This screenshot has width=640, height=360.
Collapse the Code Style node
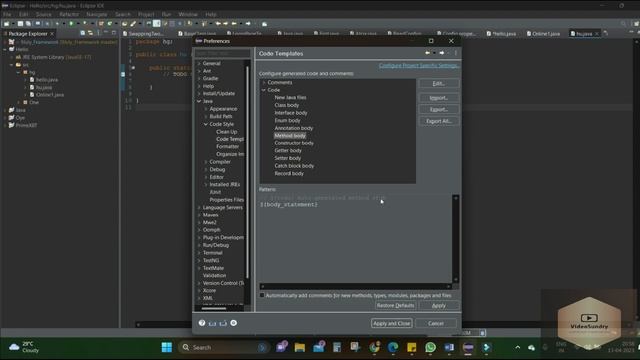pos(206,124)
